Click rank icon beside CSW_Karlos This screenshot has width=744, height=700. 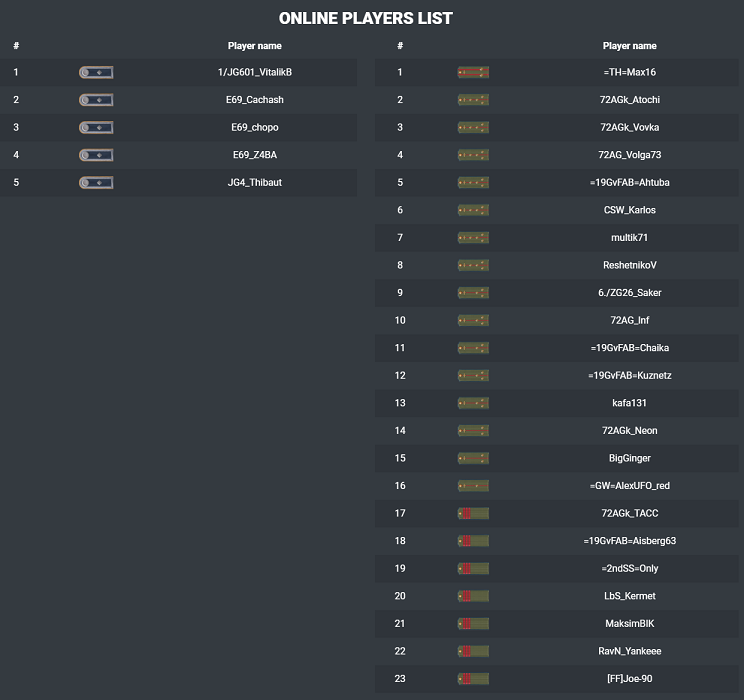click(x=473, y=210)
